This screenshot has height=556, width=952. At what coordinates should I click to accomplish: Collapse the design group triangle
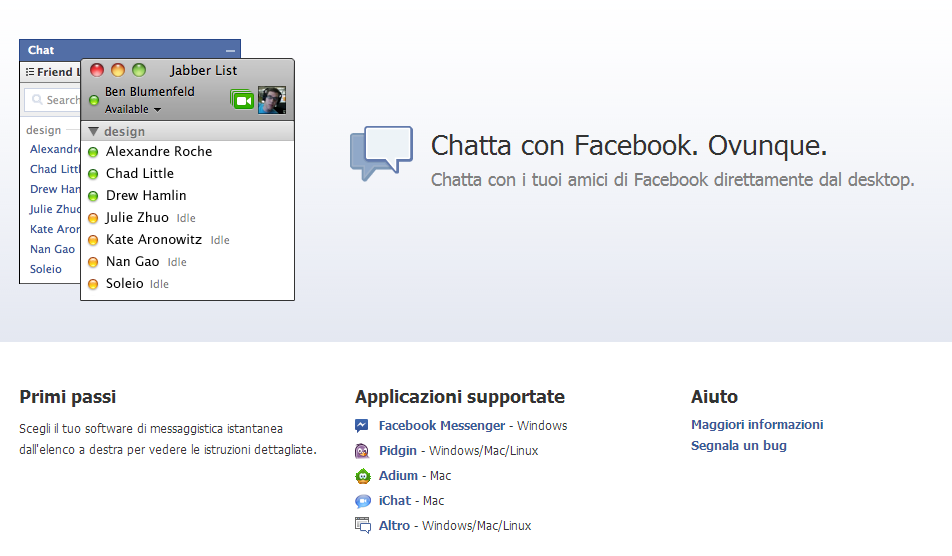point(94,131)
